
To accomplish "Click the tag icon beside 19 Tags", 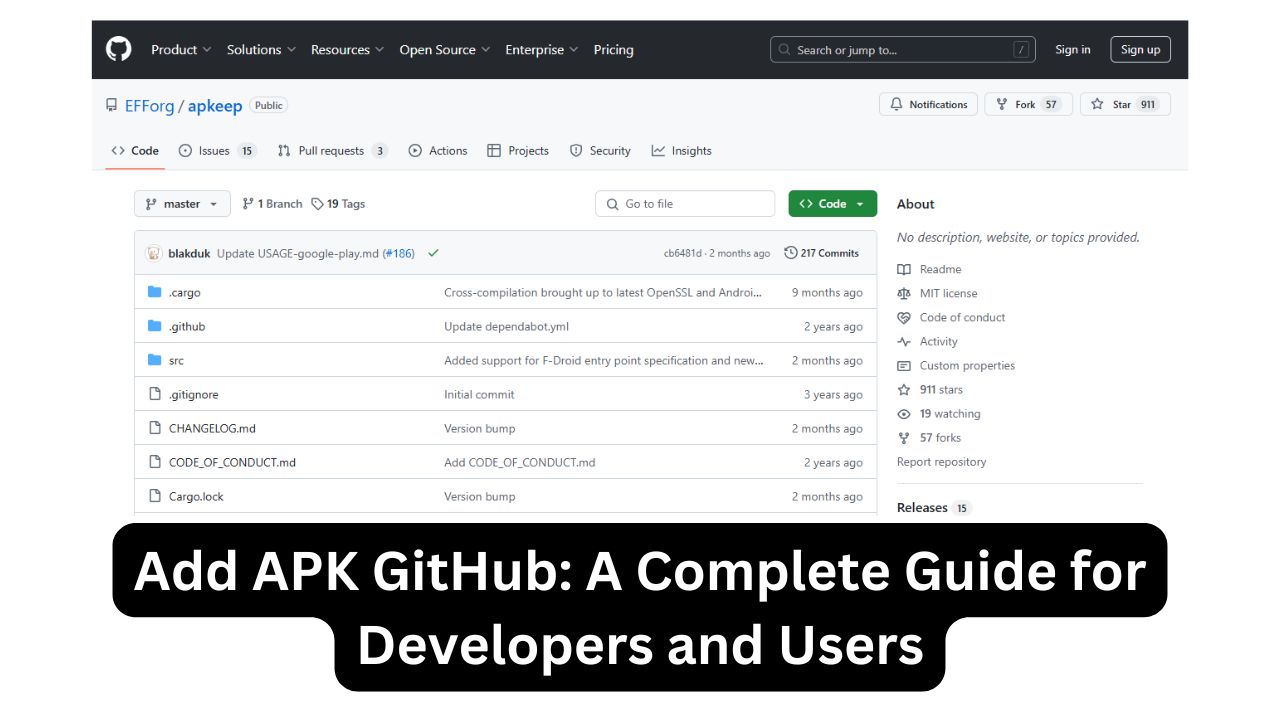I will (x=317, y=204).
